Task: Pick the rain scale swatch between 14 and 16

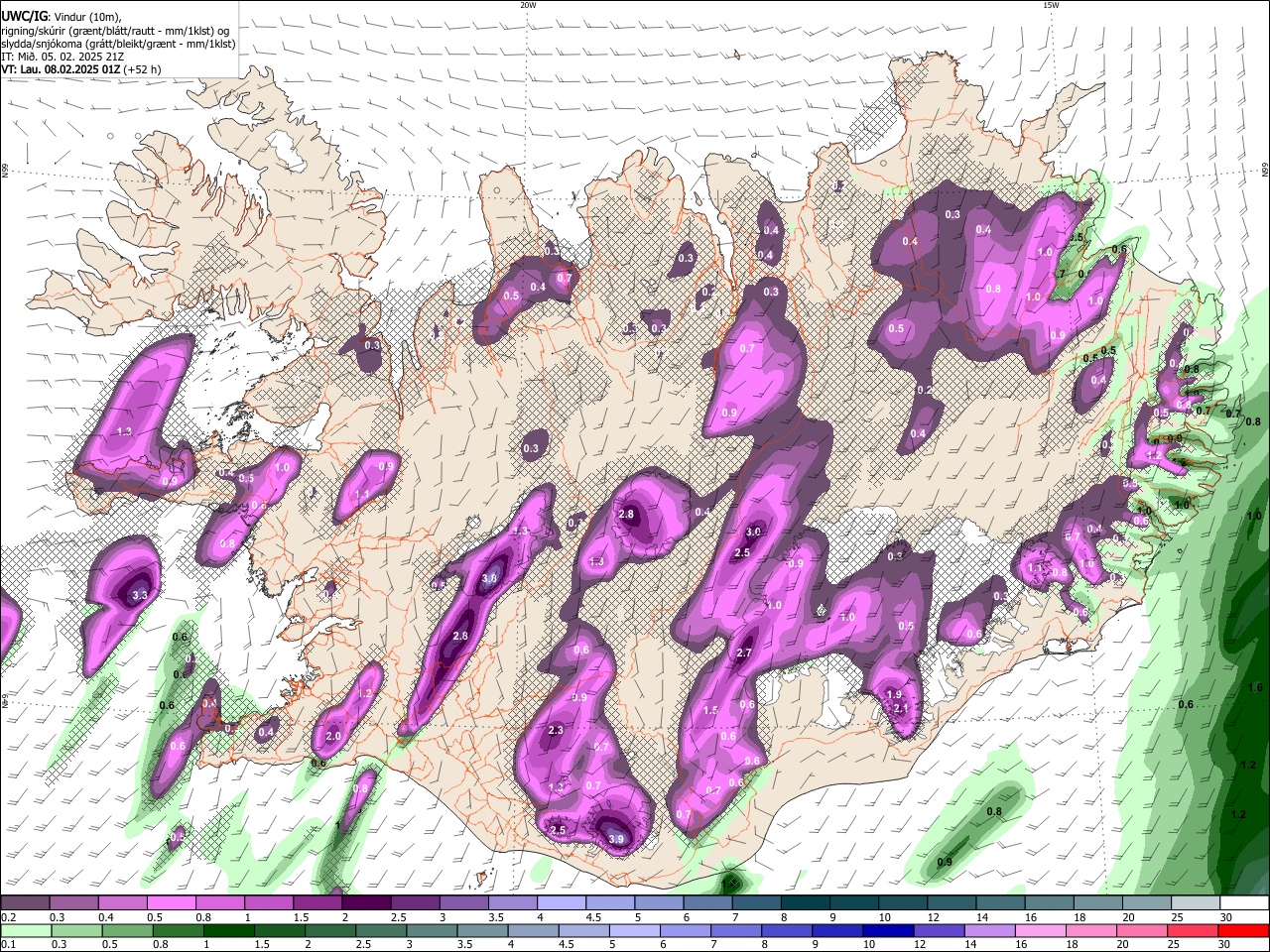Action: click(x=989, y=931)
